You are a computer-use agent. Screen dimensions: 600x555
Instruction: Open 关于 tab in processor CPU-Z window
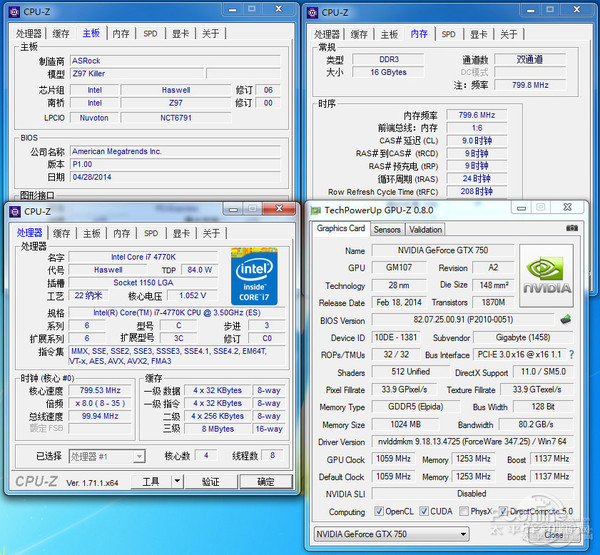coord(211,233)
